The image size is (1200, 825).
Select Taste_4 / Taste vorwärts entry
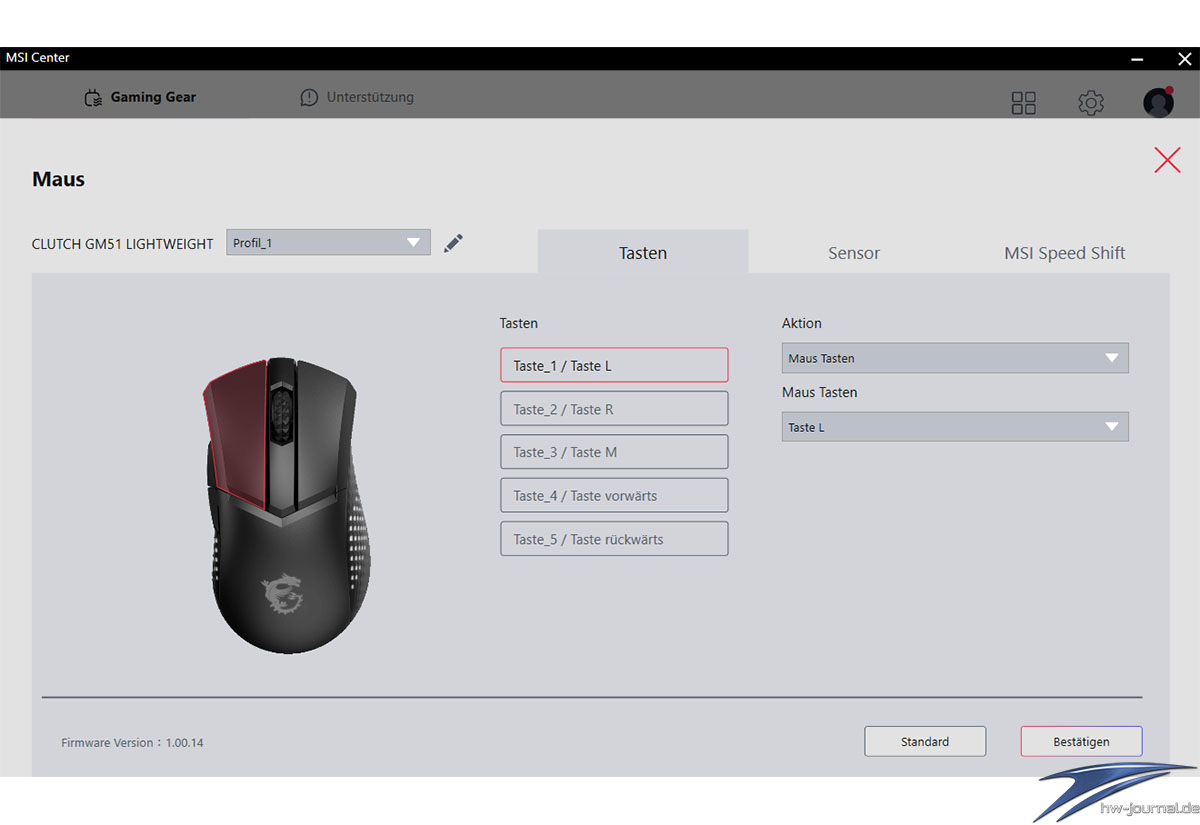(x=614, y=496)
